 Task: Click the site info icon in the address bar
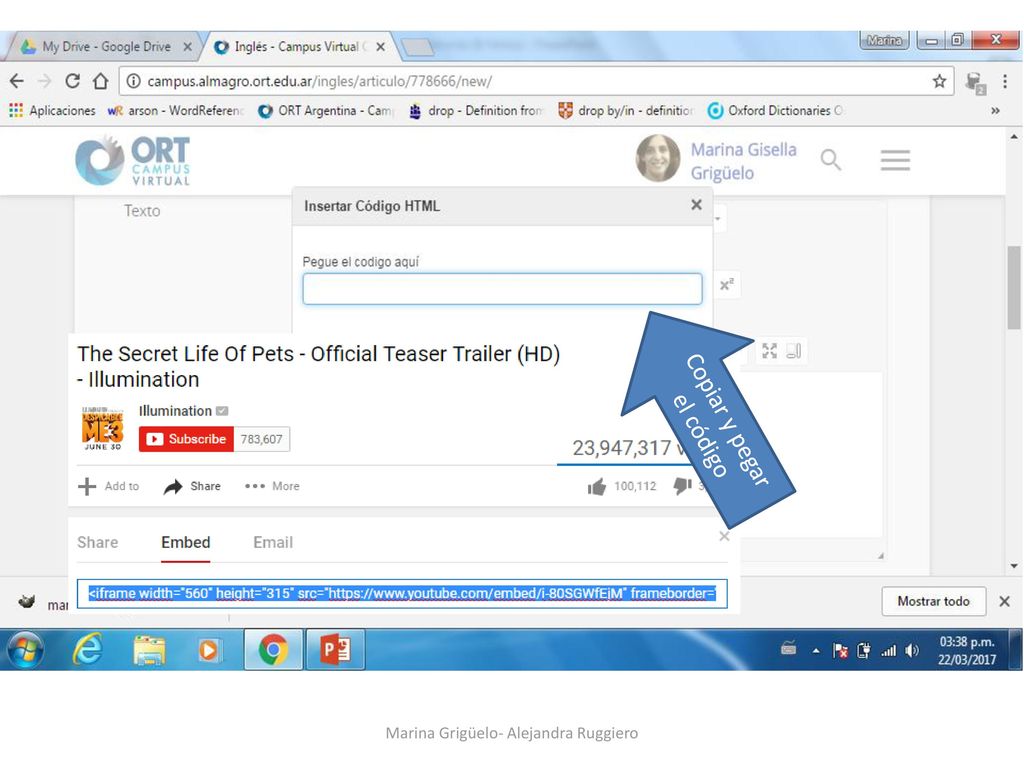(133, 81)
